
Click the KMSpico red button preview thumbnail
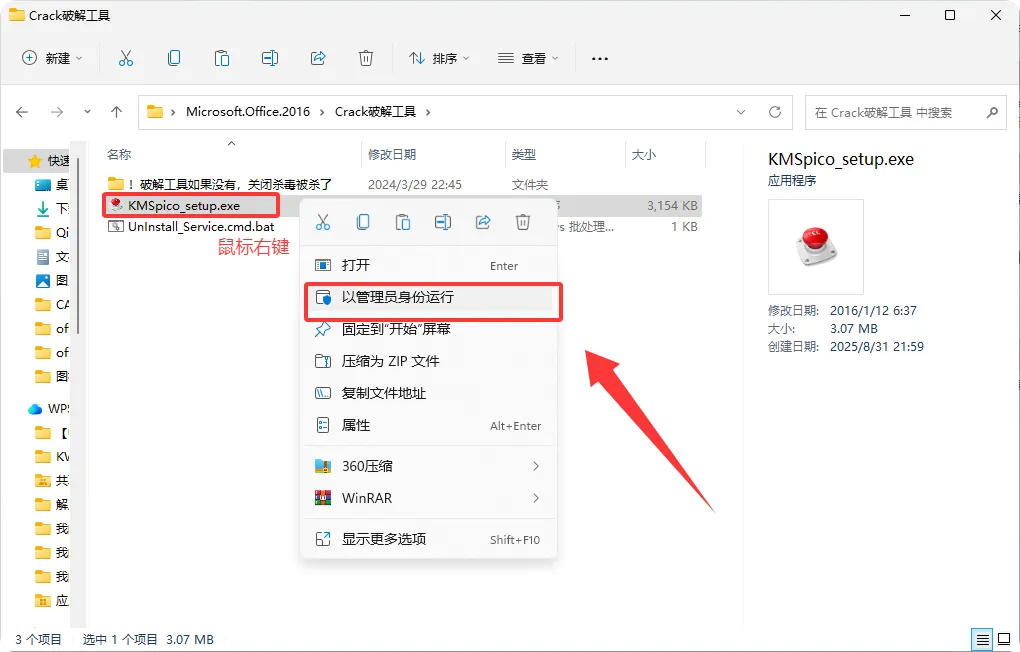816,247
